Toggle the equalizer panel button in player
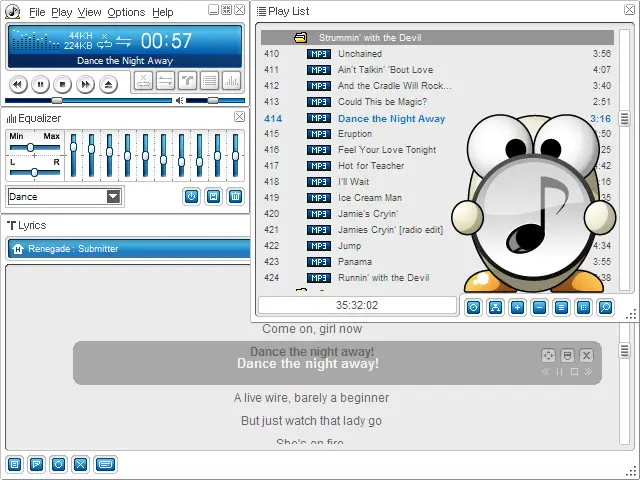640x480 pixels. [x=231, y=81]
